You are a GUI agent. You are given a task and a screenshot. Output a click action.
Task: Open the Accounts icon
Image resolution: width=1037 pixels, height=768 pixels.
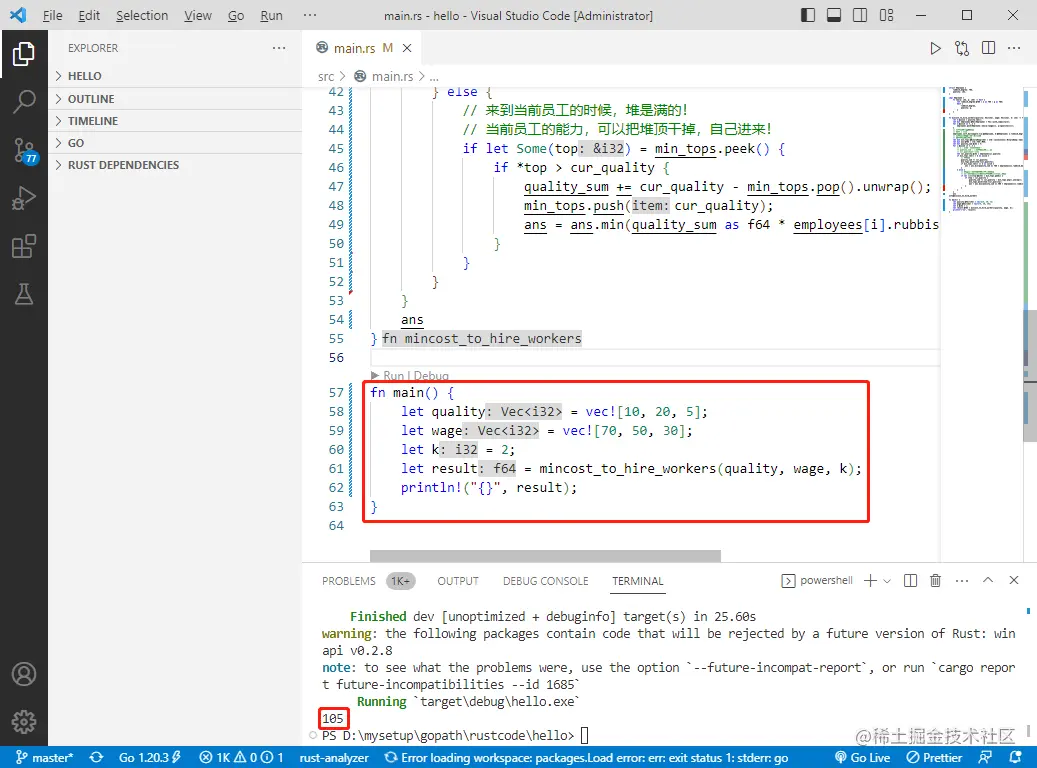[x=24, y=674]
